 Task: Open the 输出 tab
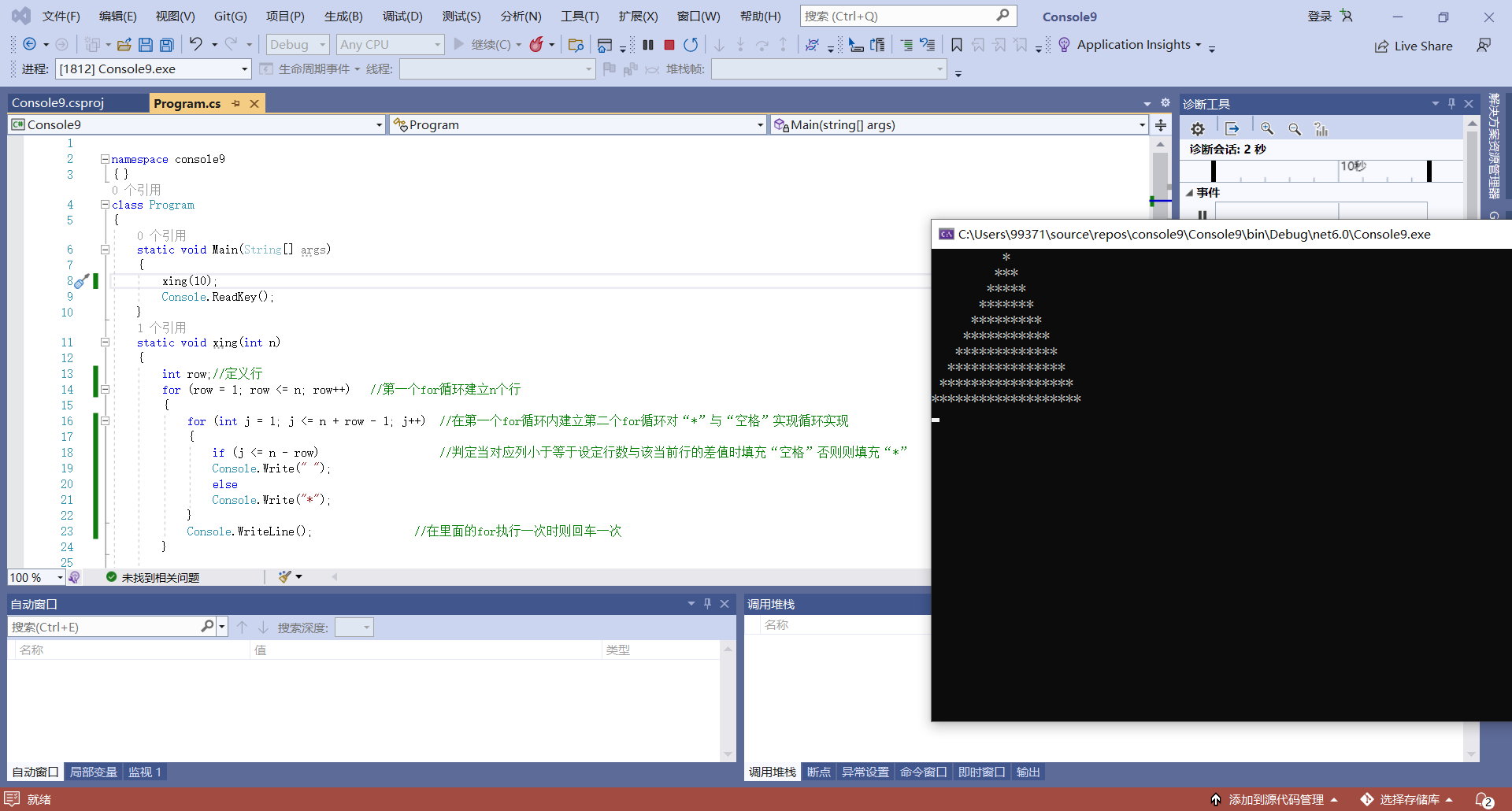click(1028, 772)
